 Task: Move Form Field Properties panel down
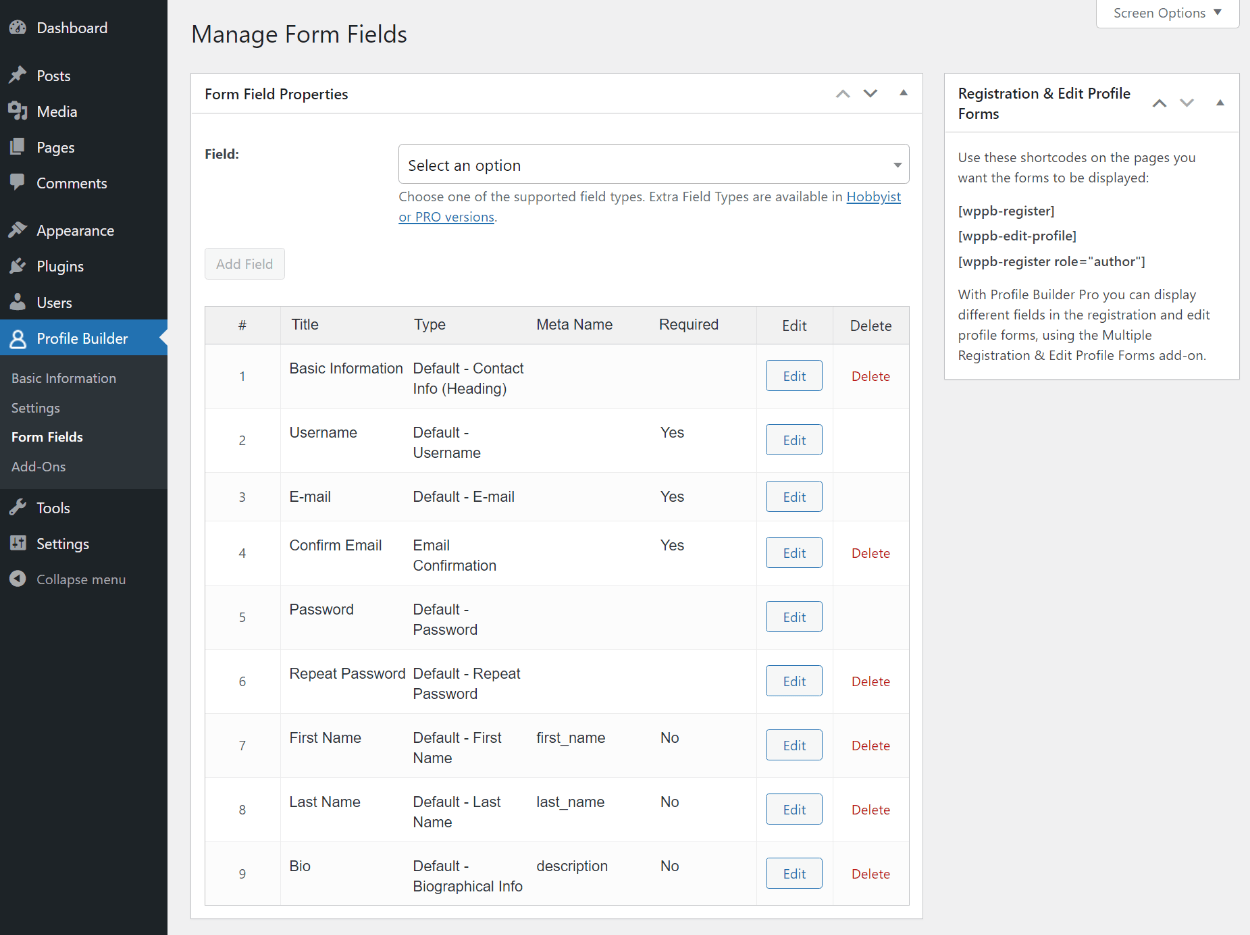870,94
